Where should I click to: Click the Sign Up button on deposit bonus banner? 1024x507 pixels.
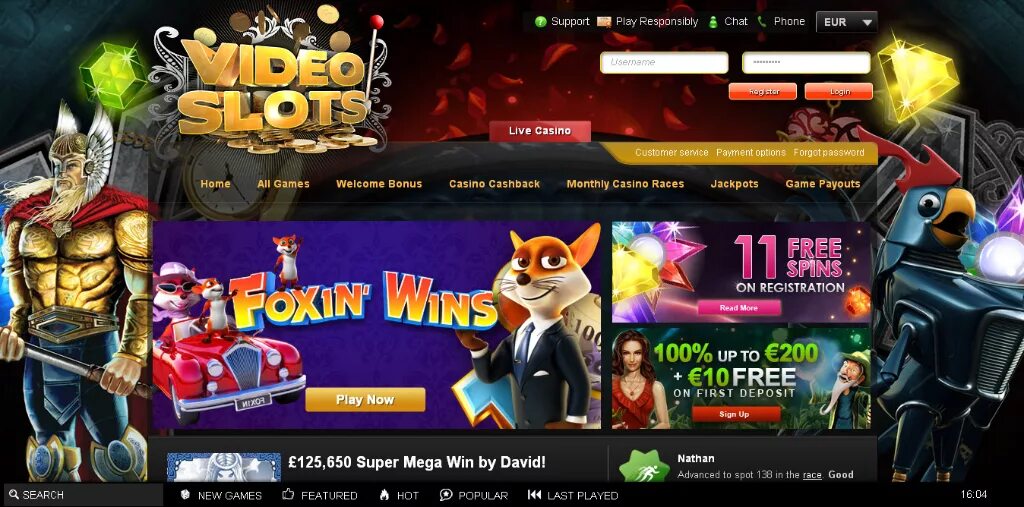point(735,414)
